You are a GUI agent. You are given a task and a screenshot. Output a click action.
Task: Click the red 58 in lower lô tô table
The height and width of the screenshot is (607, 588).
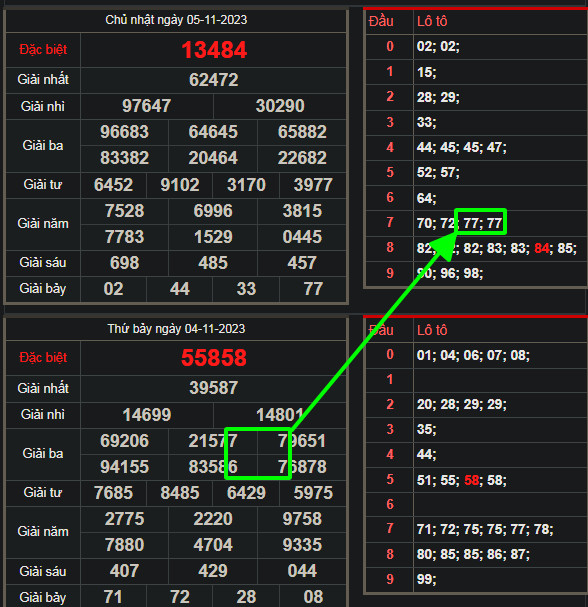tap(471, 480)
